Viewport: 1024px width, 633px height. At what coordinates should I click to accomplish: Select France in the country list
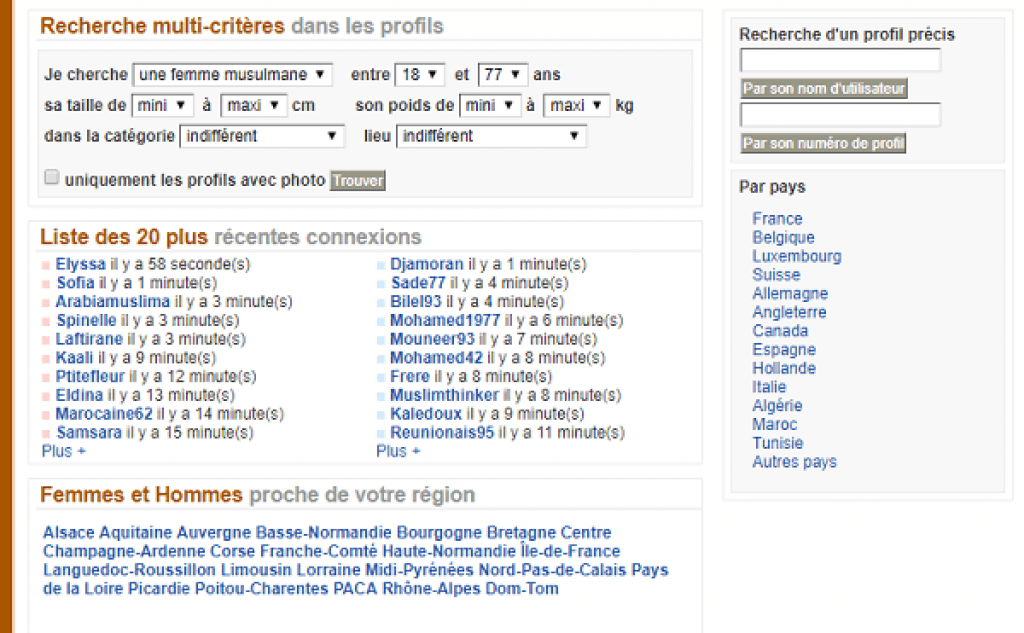pyautogui.click(x=777, y=219)
